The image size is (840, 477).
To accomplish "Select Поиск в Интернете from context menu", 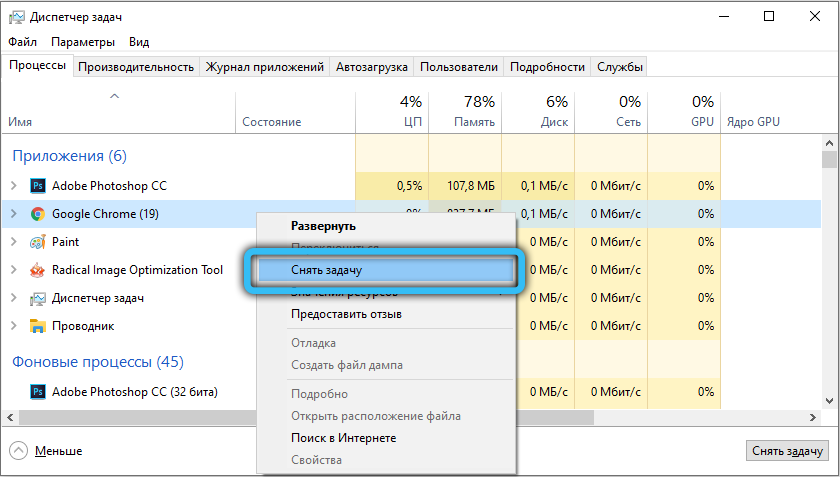I will point(343,438).
